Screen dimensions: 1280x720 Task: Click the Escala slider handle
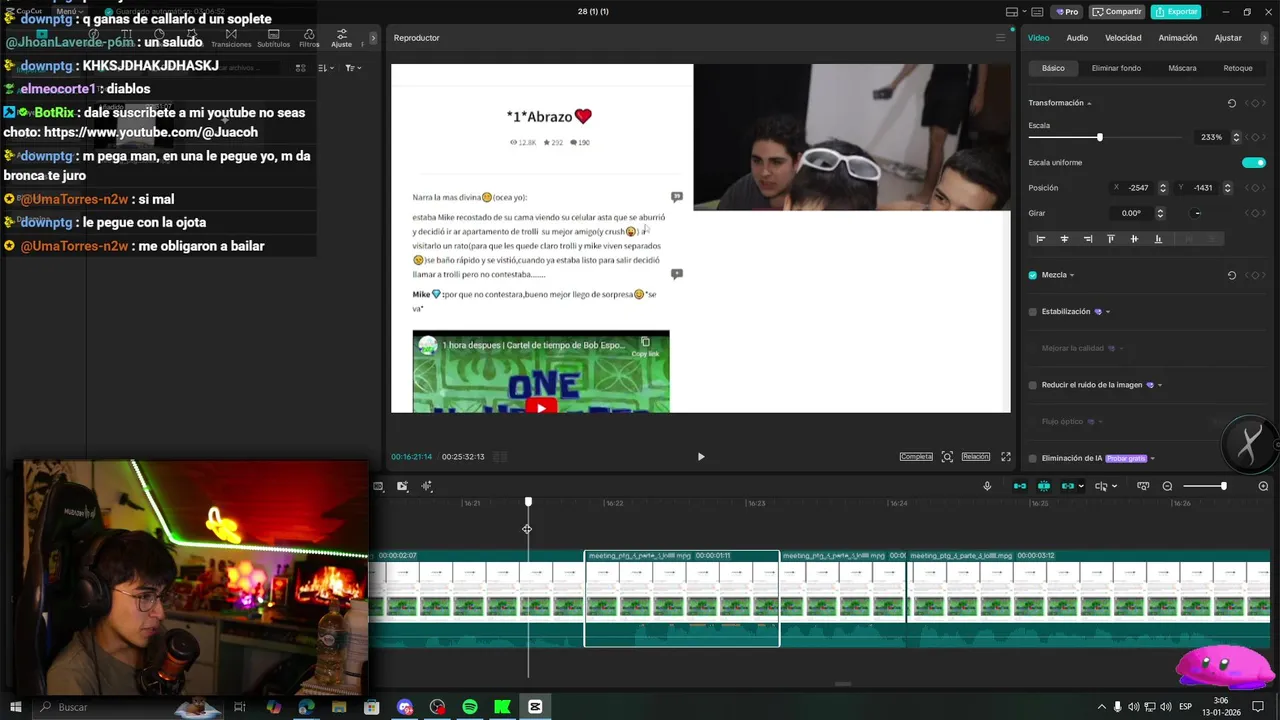(1100, 137)
